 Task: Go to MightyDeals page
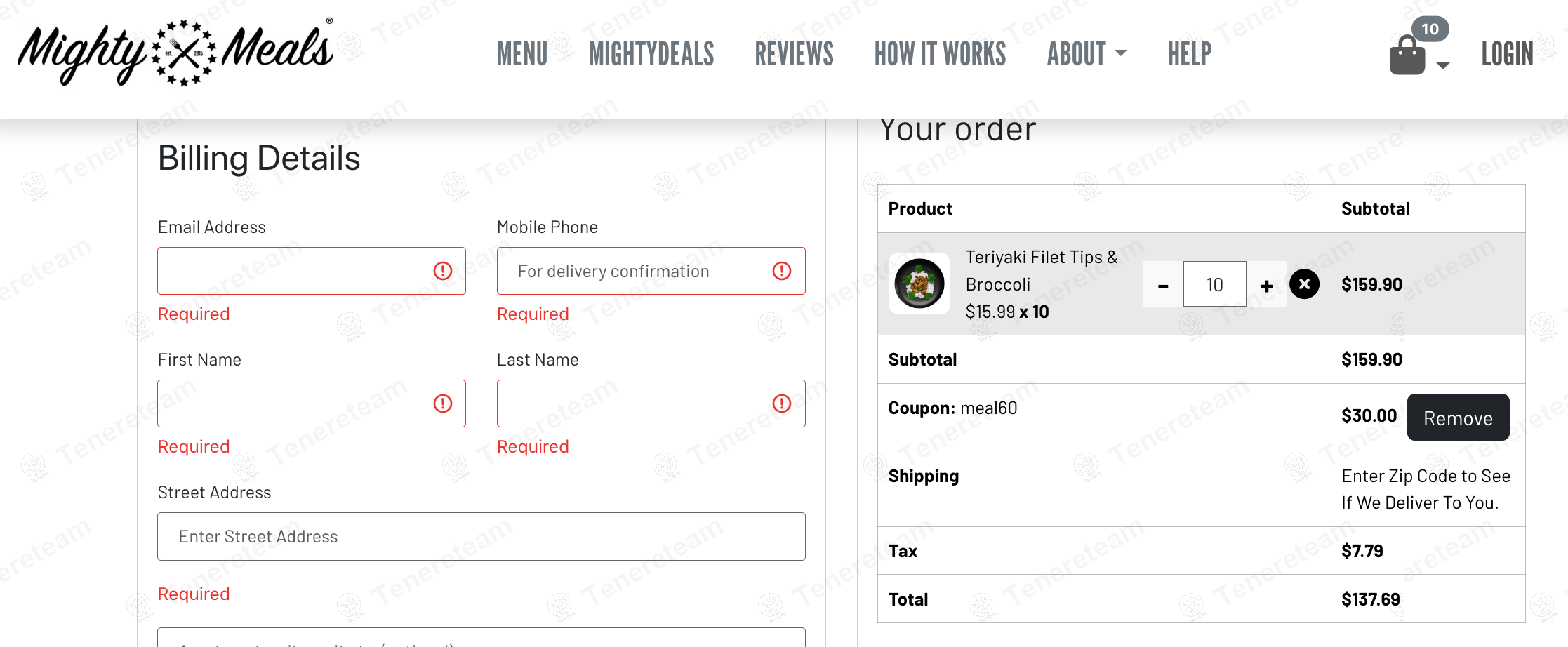(x=651, y=54)
